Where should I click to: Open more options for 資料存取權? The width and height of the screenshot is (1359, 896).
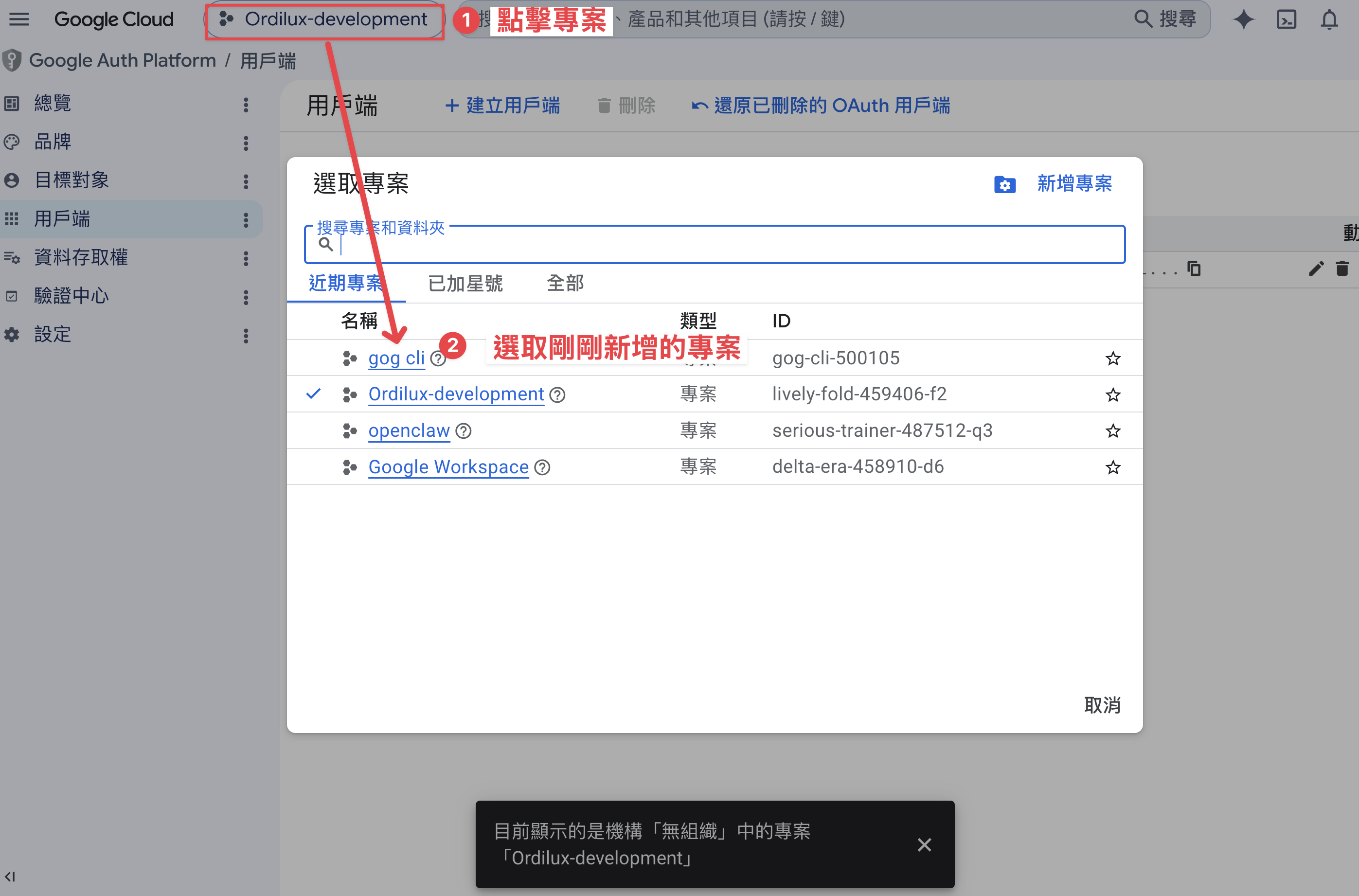pyautogui.click(x=246, y=258)
